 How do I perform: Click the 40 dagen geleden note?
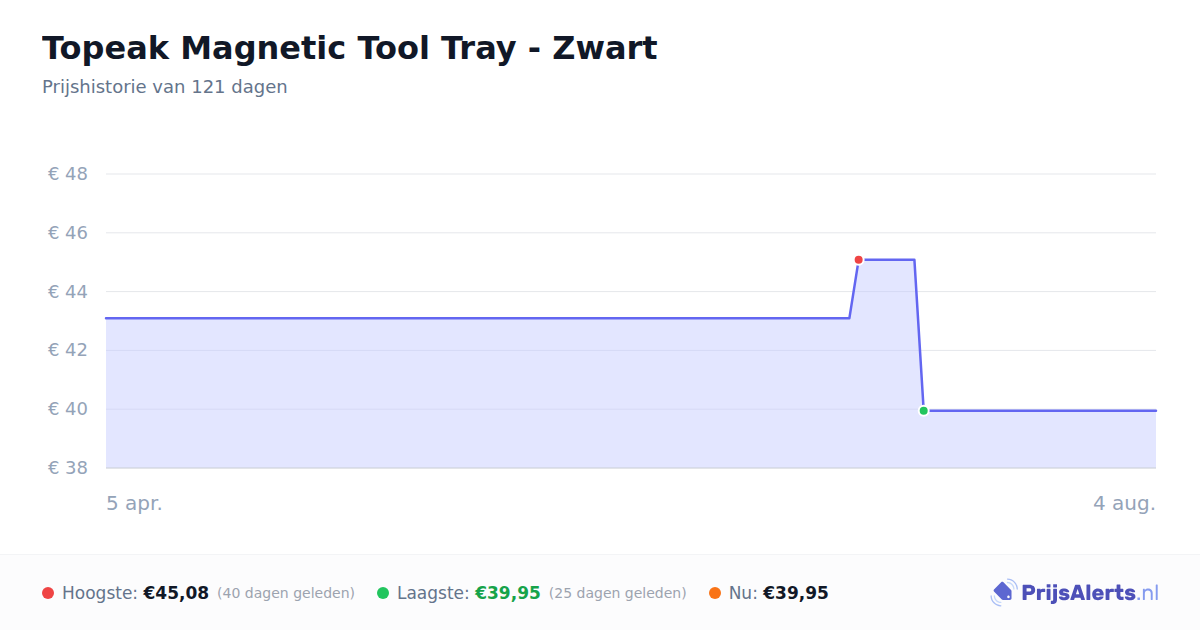[x=286, y=593]
